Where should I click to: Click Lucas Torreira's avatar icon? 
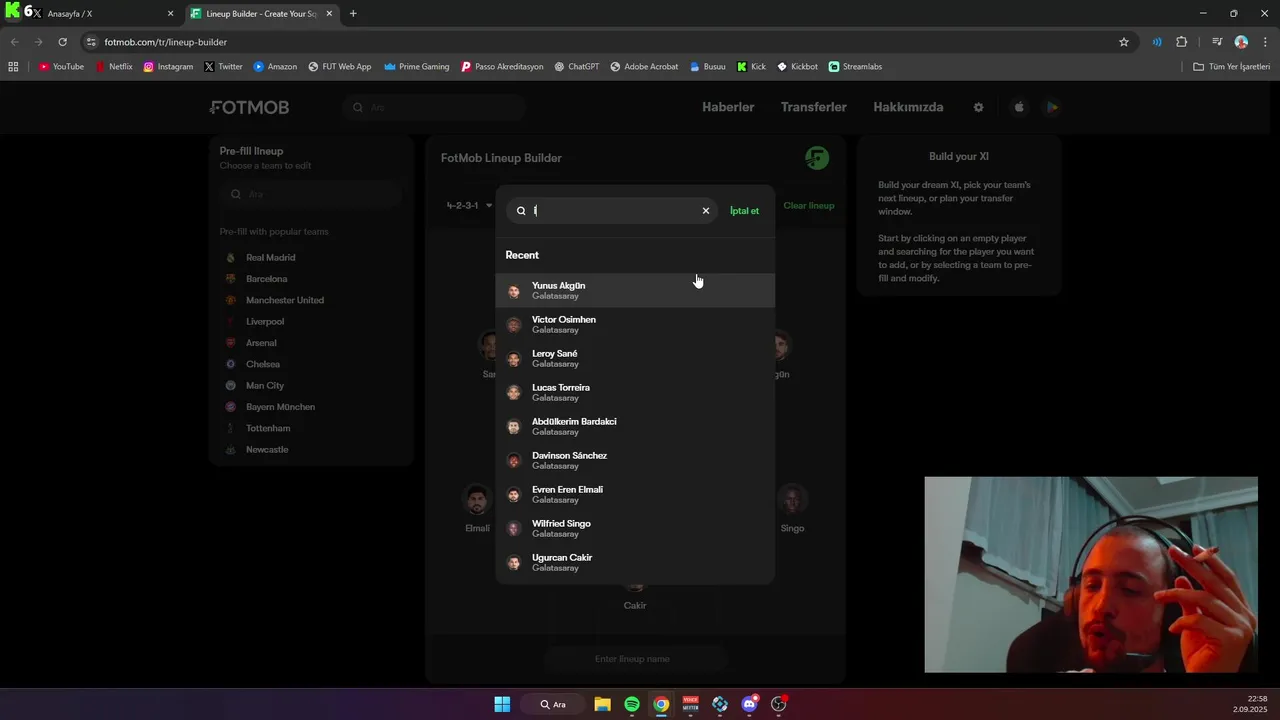[x=514, y=393]
